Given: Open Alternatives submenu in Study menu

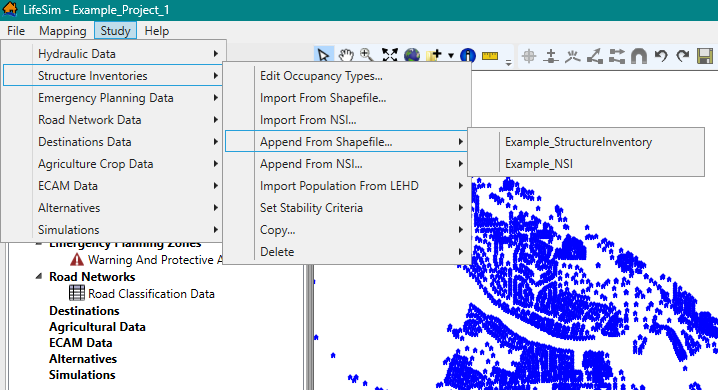Looking at the screenshot, I should 113,207.
